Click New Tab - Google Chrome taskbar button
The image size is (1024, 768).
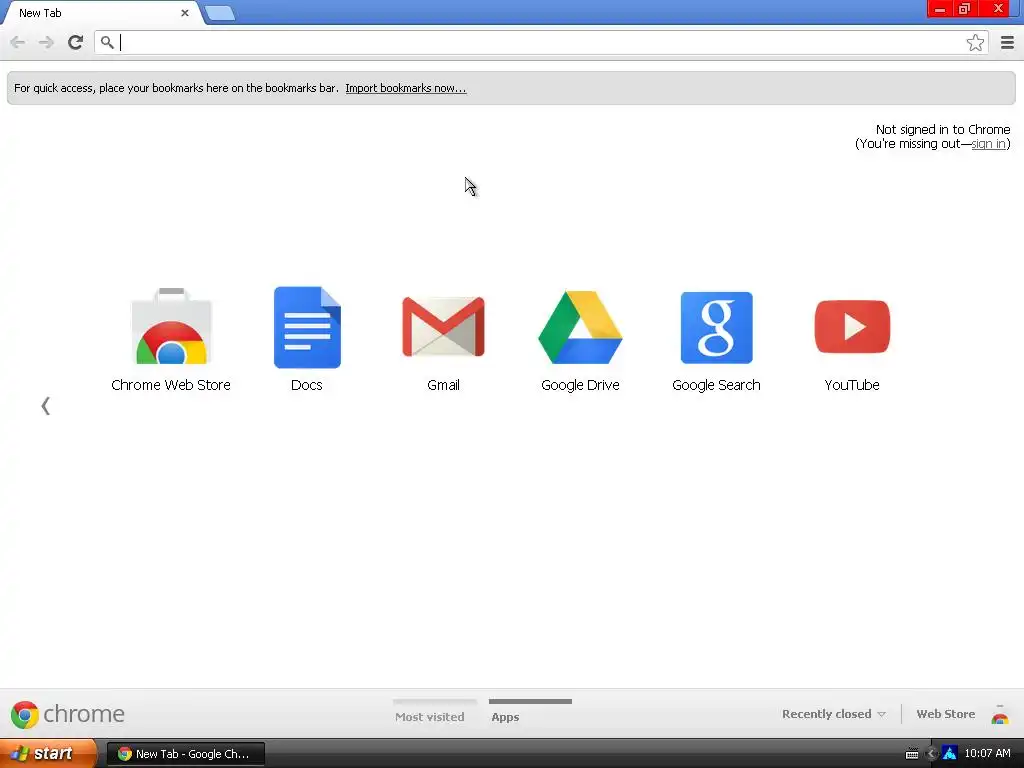[x=185, y=754]
